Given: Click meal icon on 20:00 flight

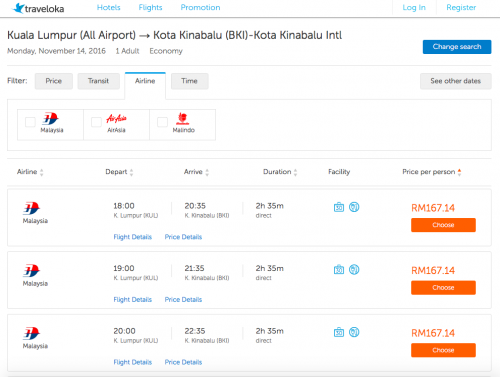Looking at the screenshot, I should [x=354, y=332].
